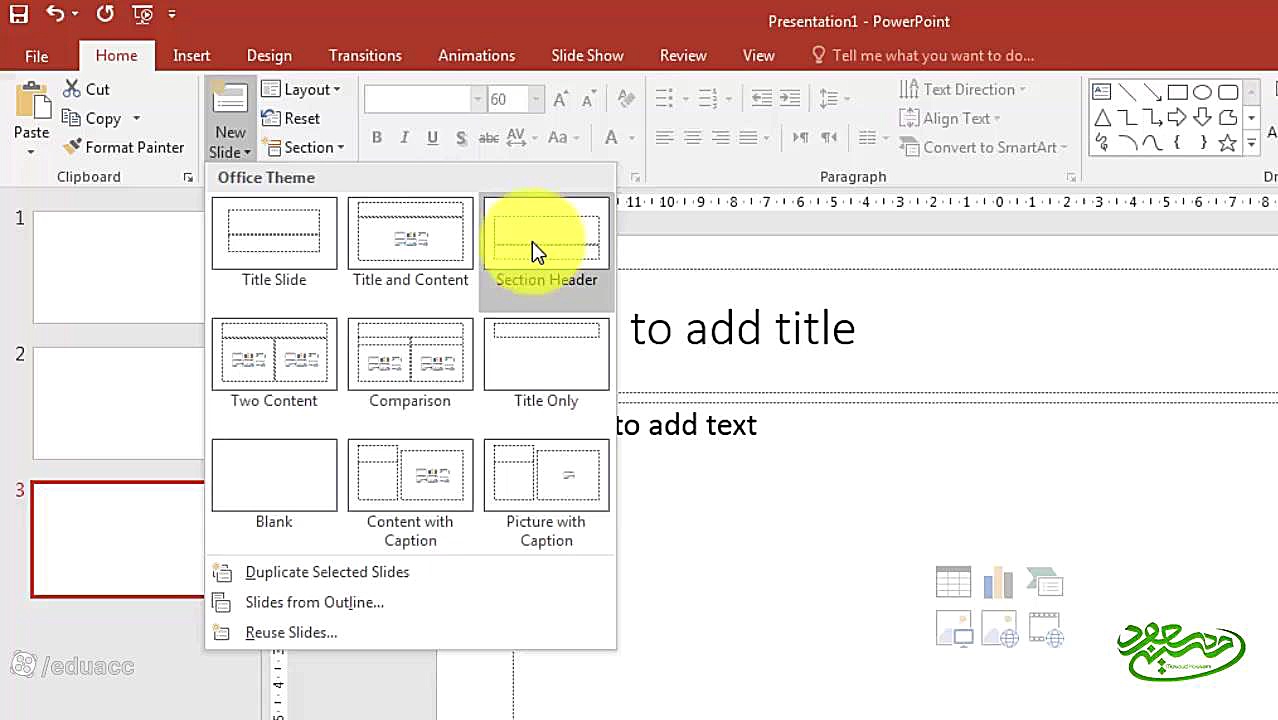This screenshot has height=720, width=1278.
Task: Select the Blank layout
Action: [274, 485]
